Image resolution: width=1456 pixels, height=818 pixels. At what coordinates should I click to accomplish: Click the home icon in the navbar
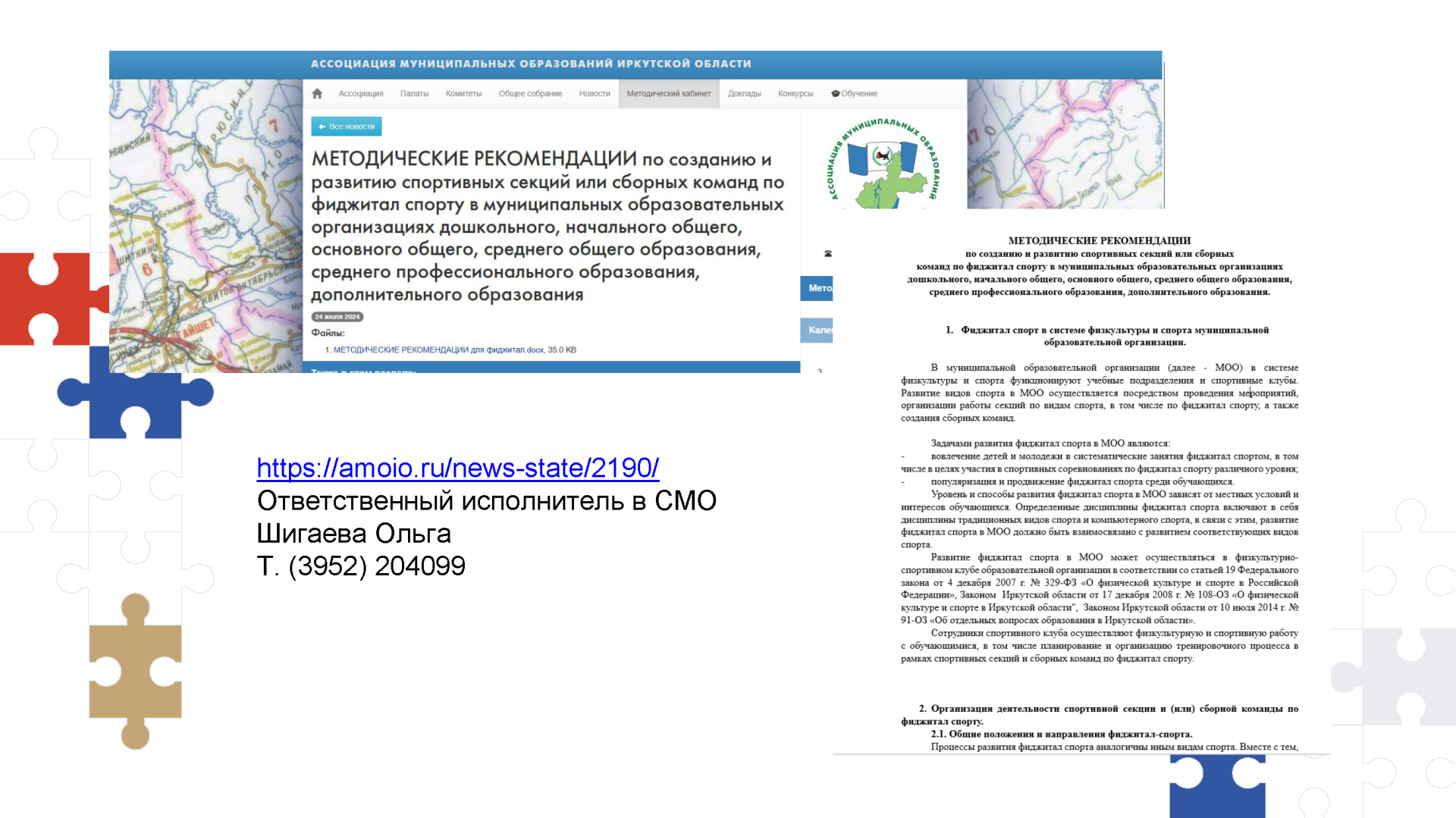[x=317, y=94]
